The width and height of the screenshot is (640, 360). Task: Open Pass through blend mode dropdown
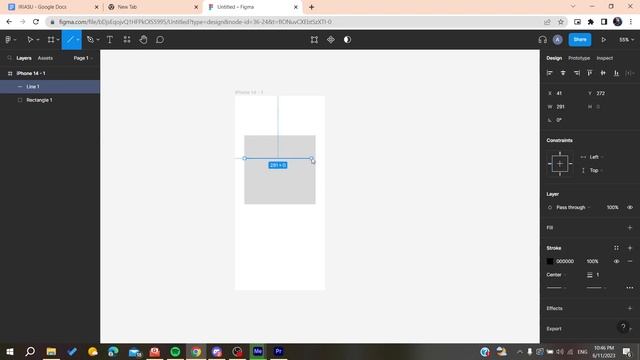[x=573, y=207]
